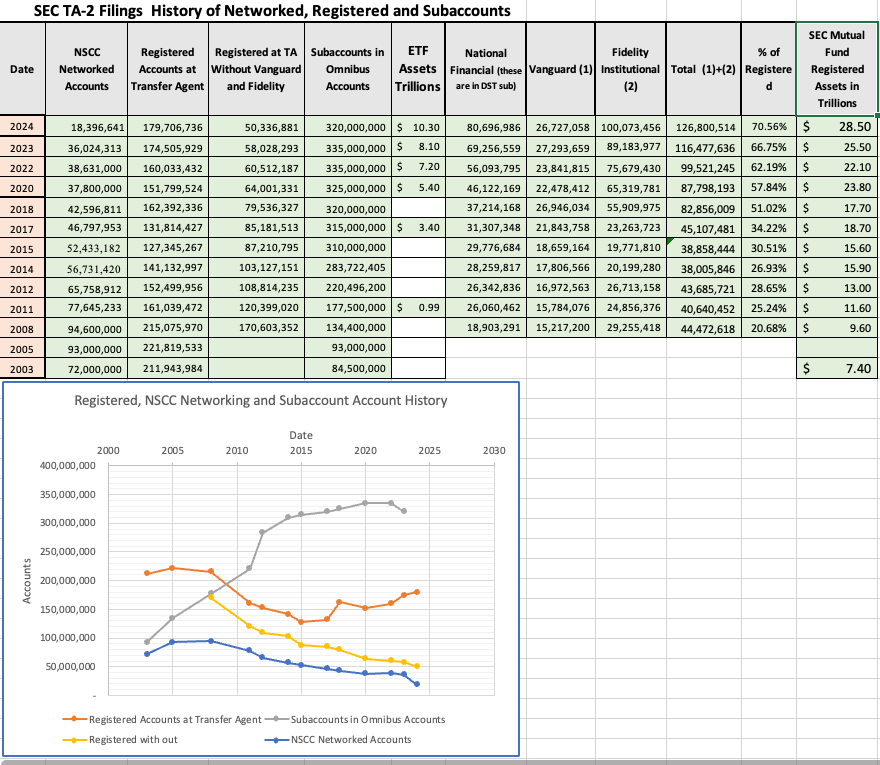
Task: Select the 'Fidelity Institutional (2)' header cell
Action: click(630, 69)
